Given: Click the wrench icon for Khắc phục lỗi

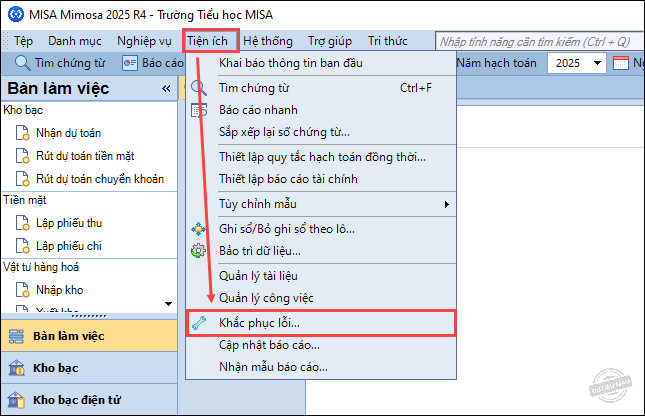Looking at the screenshot, I should pos(199,323).
